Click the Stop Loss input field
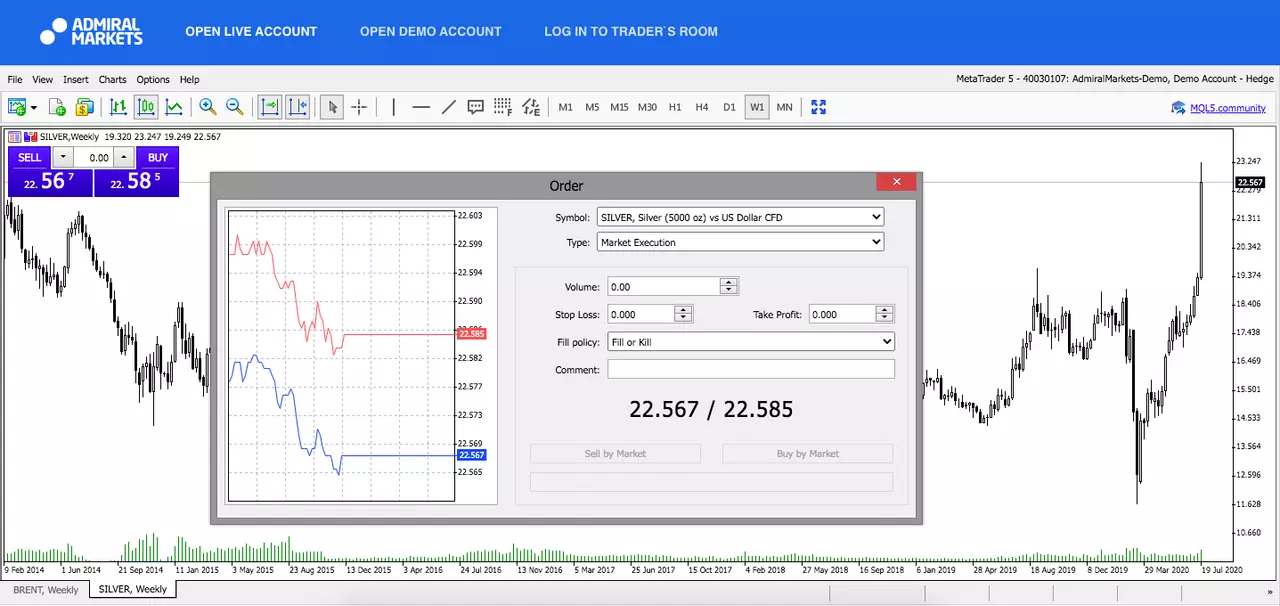This screenshot has height=606, width=1280. tap(641, 314)
